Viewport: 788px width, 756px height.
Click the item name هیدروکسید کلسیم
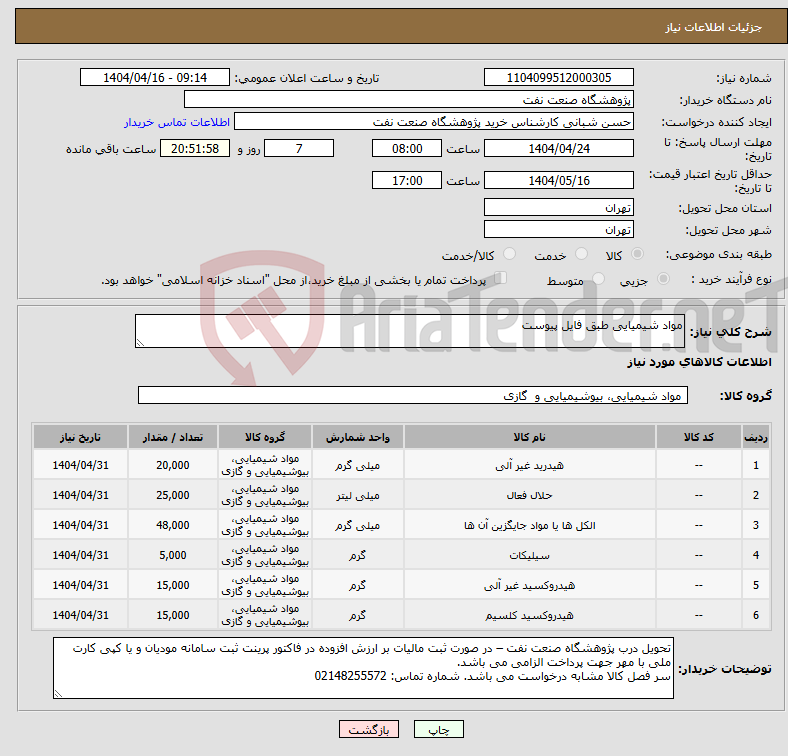(530, 615)
